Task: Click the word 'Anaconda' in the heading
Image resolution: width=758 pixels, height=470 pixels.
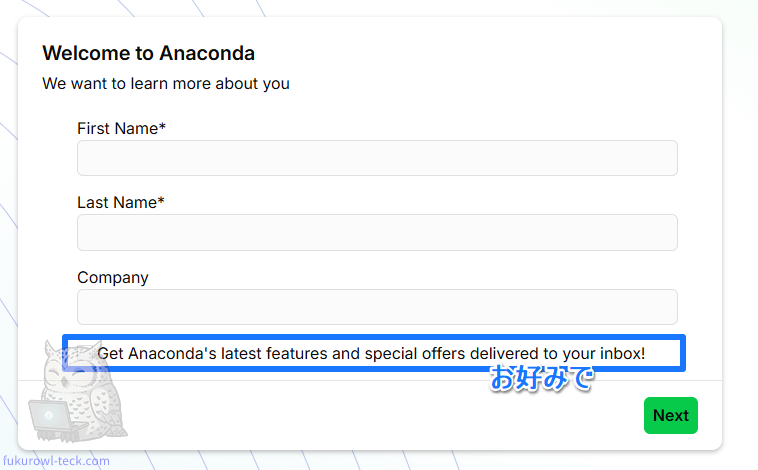Action: [207, 53]
